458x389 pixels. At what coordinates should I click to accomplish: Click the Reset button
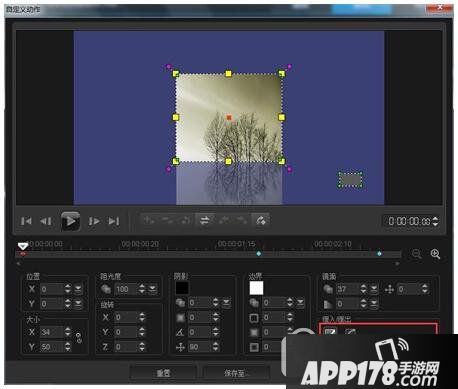[163, 373]
